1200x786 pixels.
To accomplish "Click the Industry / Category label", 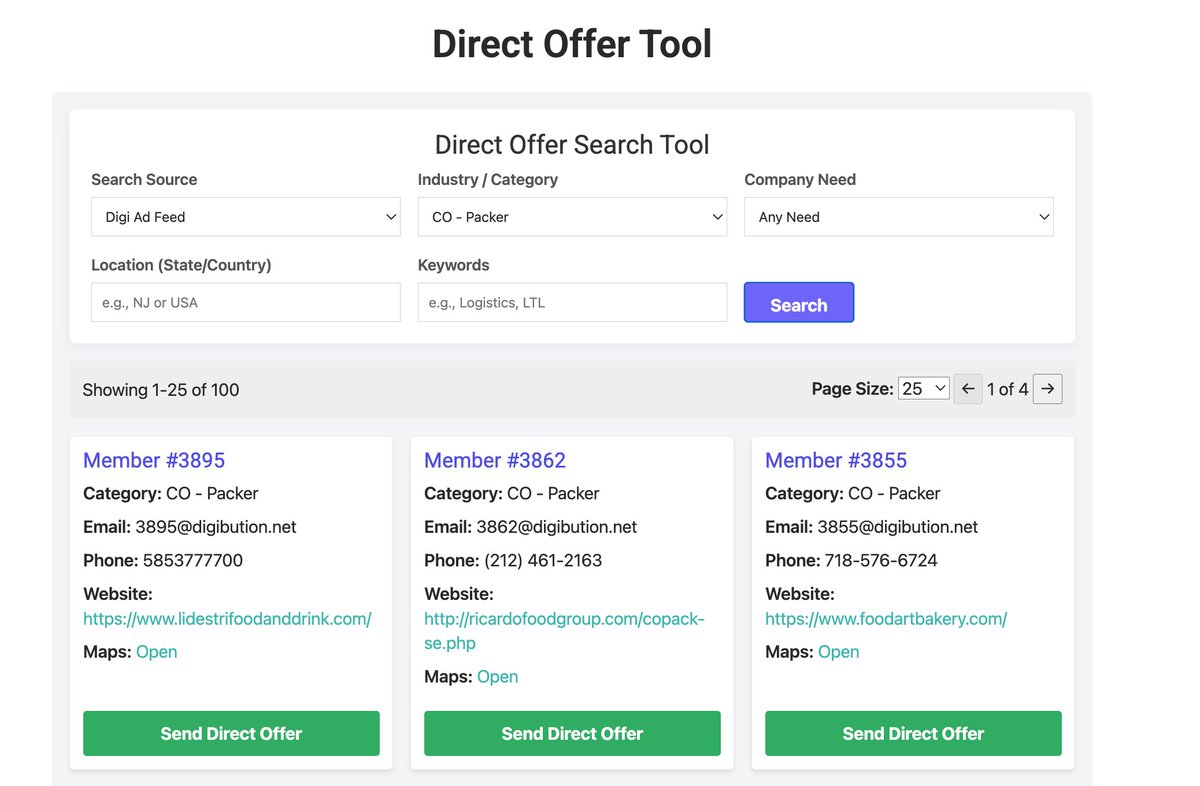I will click(488, 180).
